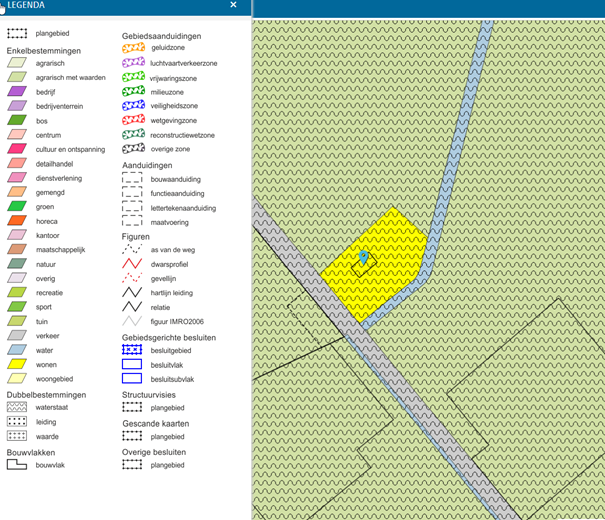Click the maatvoering dashed box icon
The image size is (605, 520).
132,221
